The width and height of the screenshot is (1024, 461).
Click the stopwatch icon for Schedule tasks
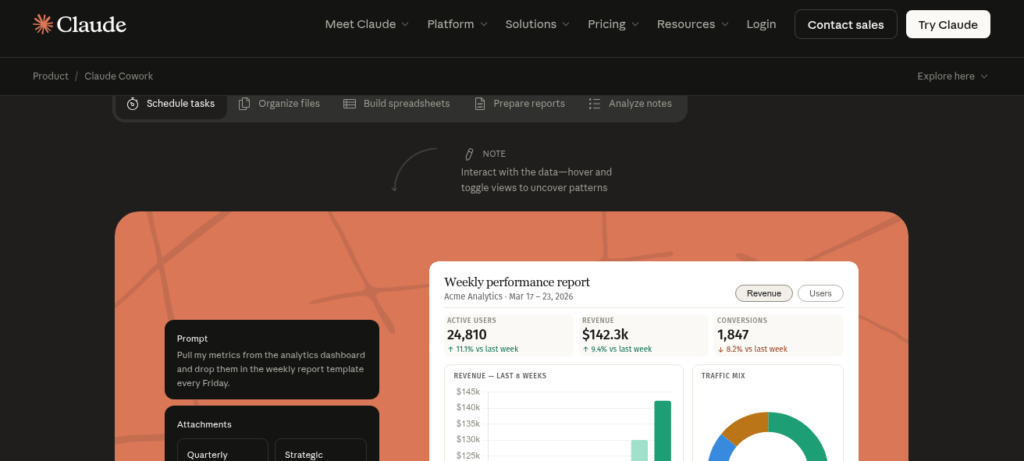[x=133, y=104]
